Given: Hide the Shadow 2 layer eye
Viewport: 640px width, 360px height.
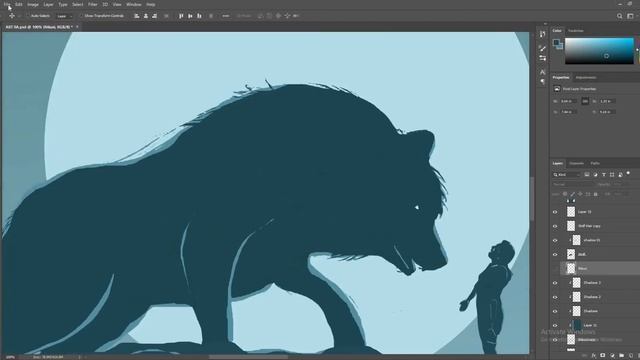Looking at the screenshot, I should tap(555, 297).
